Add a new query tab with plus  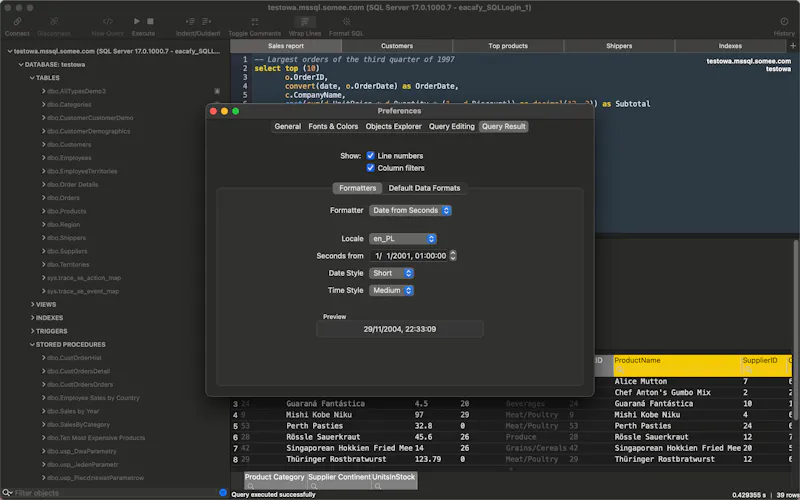click(x=793, y=46)
